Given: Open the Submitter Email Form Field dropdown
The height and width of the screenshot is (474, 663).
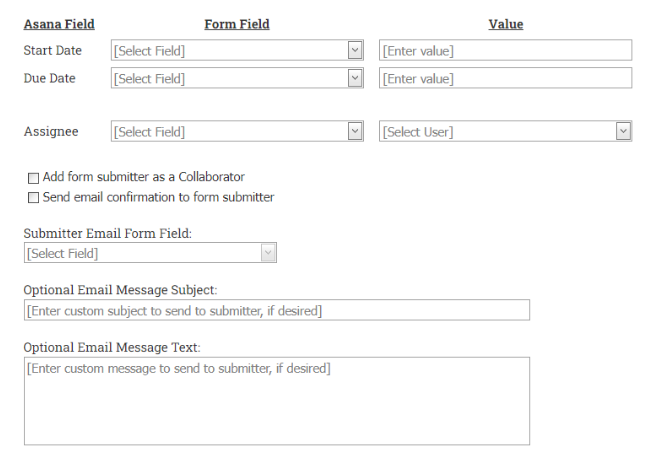Looking at the screenshot, I should [x=149, y=253].
